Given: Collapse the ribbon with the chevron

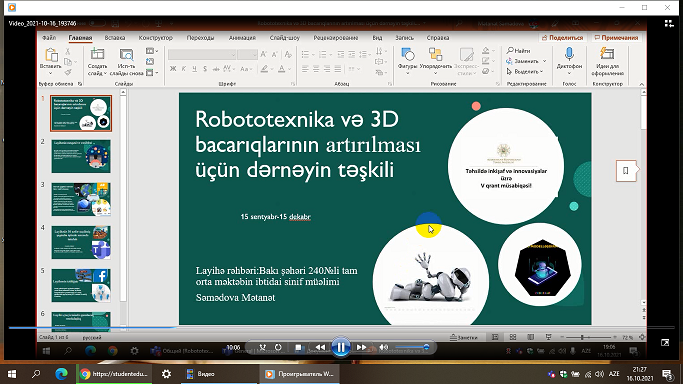Looking at the screenshot, I should 642,84.
